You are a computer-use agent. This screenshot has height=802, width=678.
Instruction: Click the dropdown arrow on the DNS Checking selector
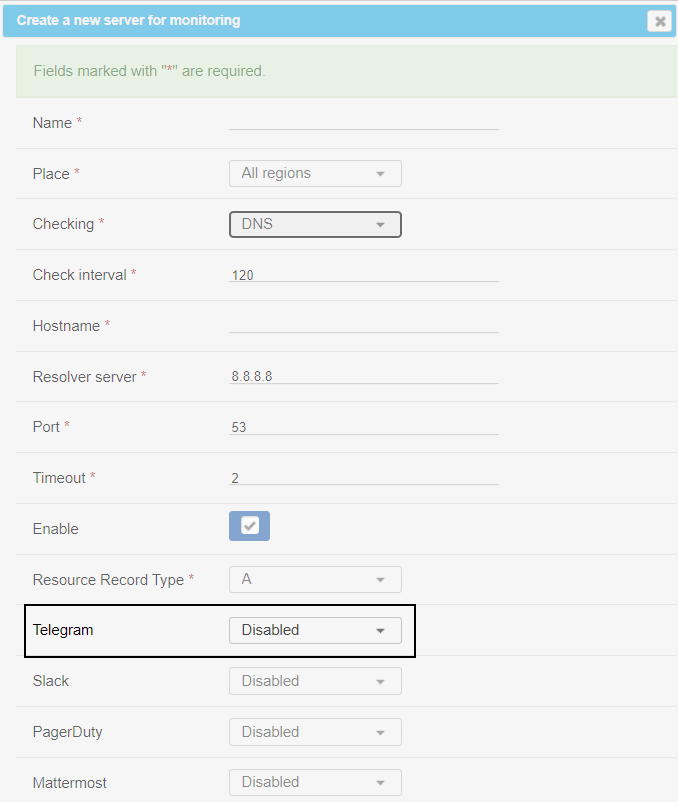[382, 224]
